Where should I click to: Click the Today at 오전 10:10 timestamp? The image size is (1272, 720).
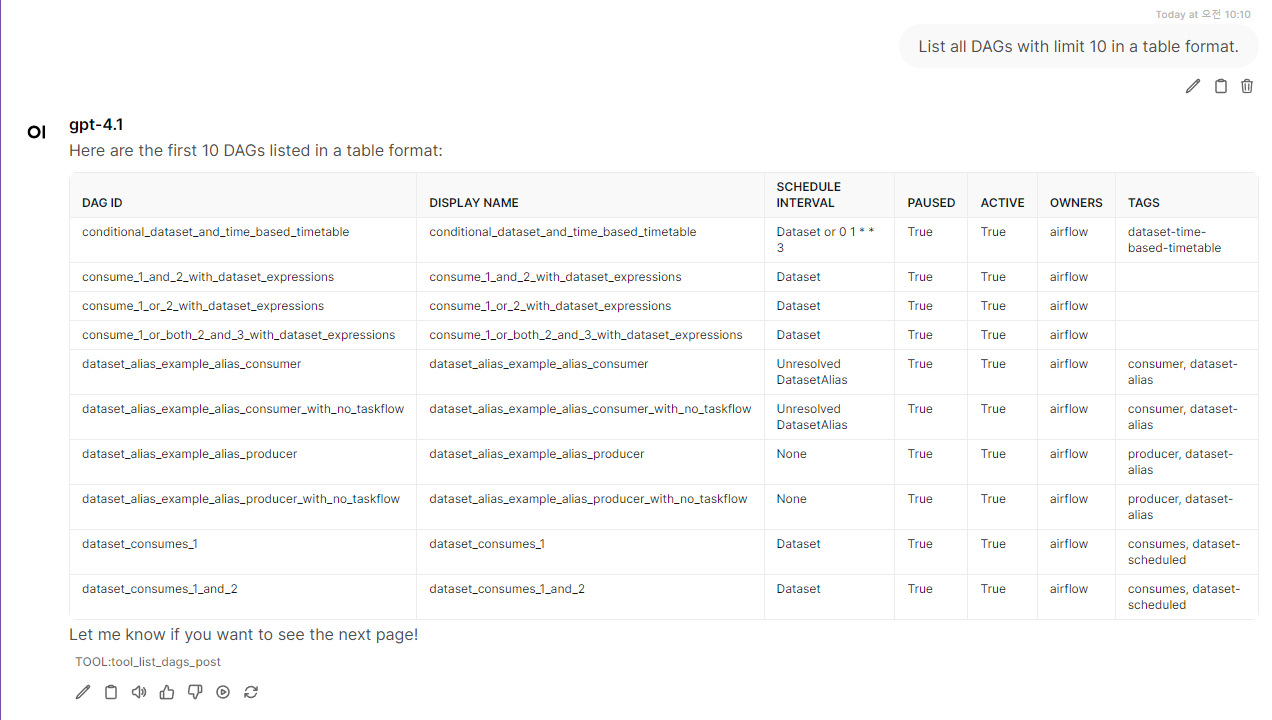[x=1203, y=14]
